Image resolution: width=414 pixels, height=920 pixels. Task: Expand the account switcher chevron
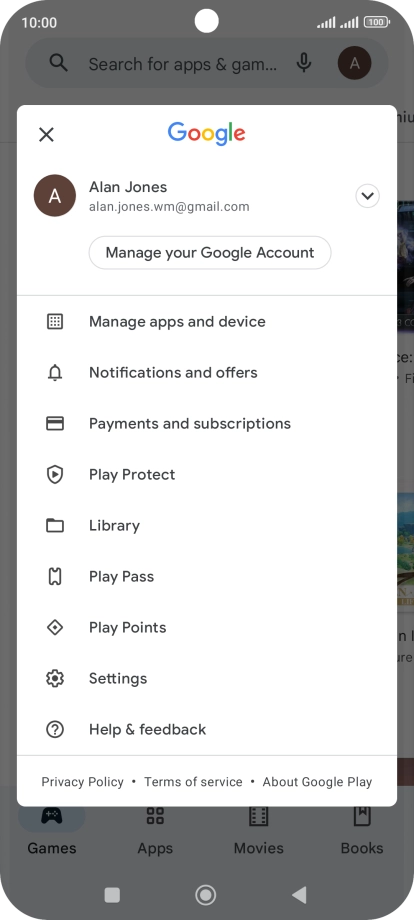click(368, 196)
